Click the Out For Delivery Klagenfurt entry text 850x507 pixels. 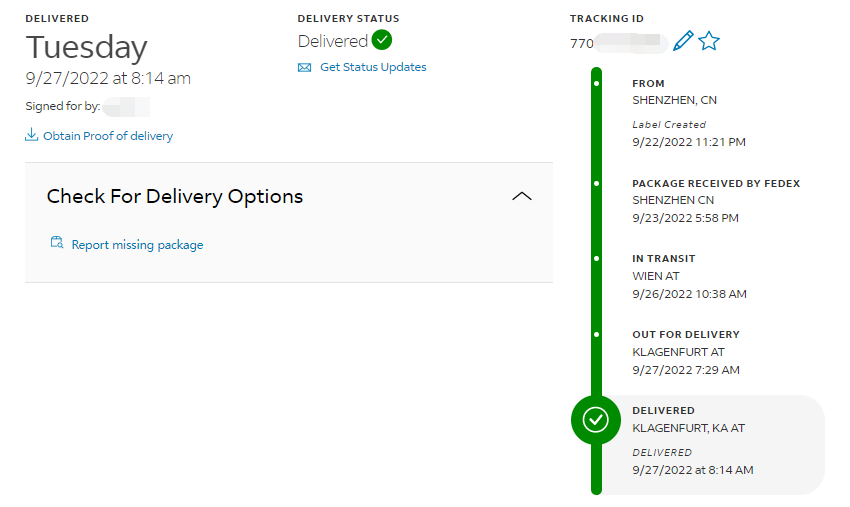click(x=686, y=352)
